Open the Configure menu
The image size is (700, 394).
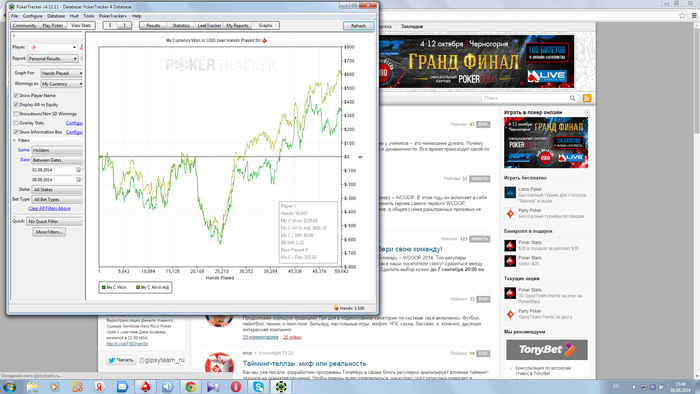(x=32, y=16)
